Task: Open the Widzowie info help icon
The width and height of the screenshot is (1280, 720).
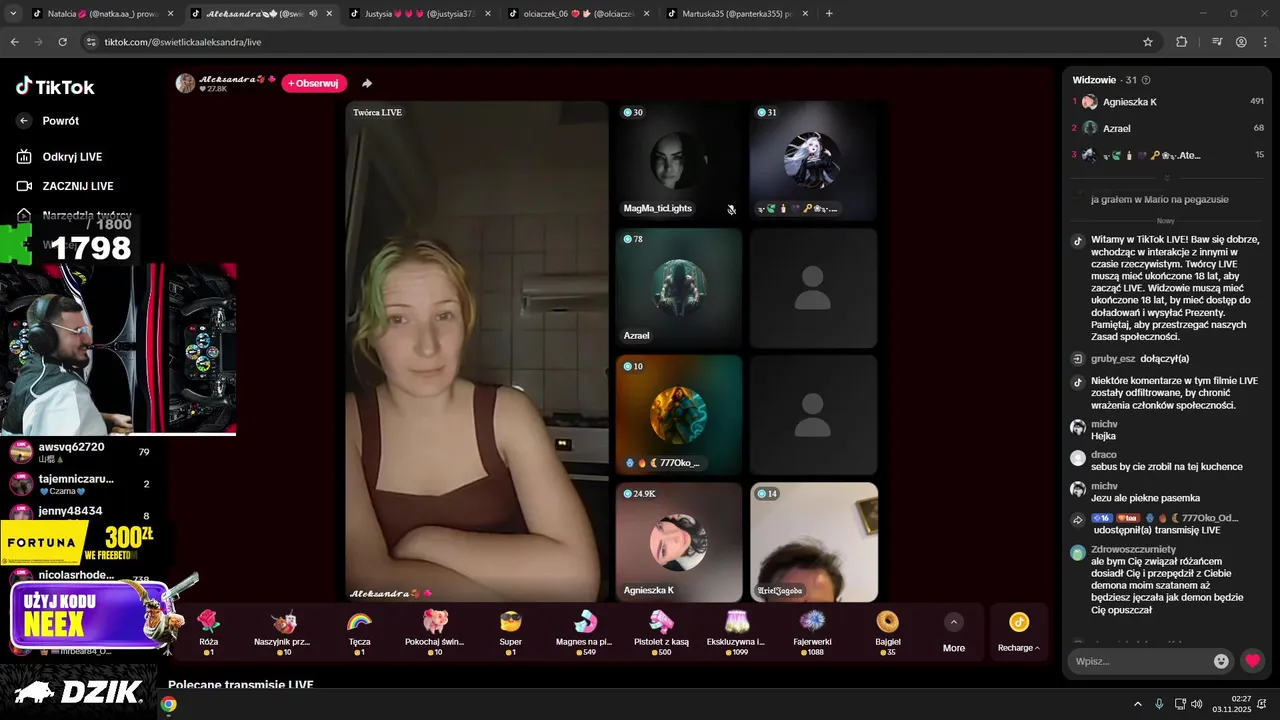Action: point(1146,80)
